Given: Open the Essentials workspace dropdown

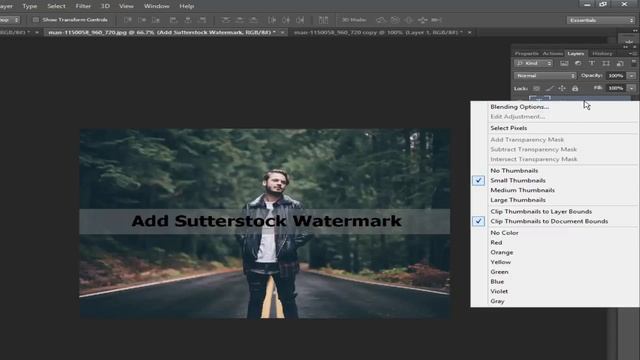Looking at the screenshot, I should pos(600,20).
